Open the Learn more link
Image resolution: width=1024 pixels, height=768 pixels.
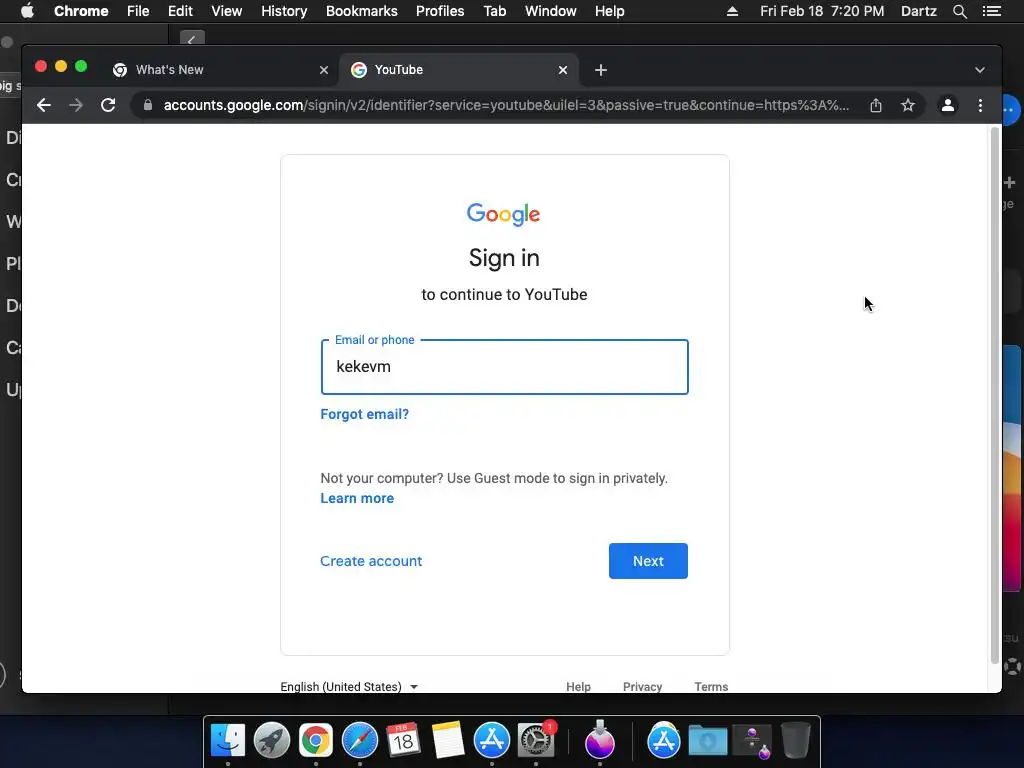click(x=357, y=498)
